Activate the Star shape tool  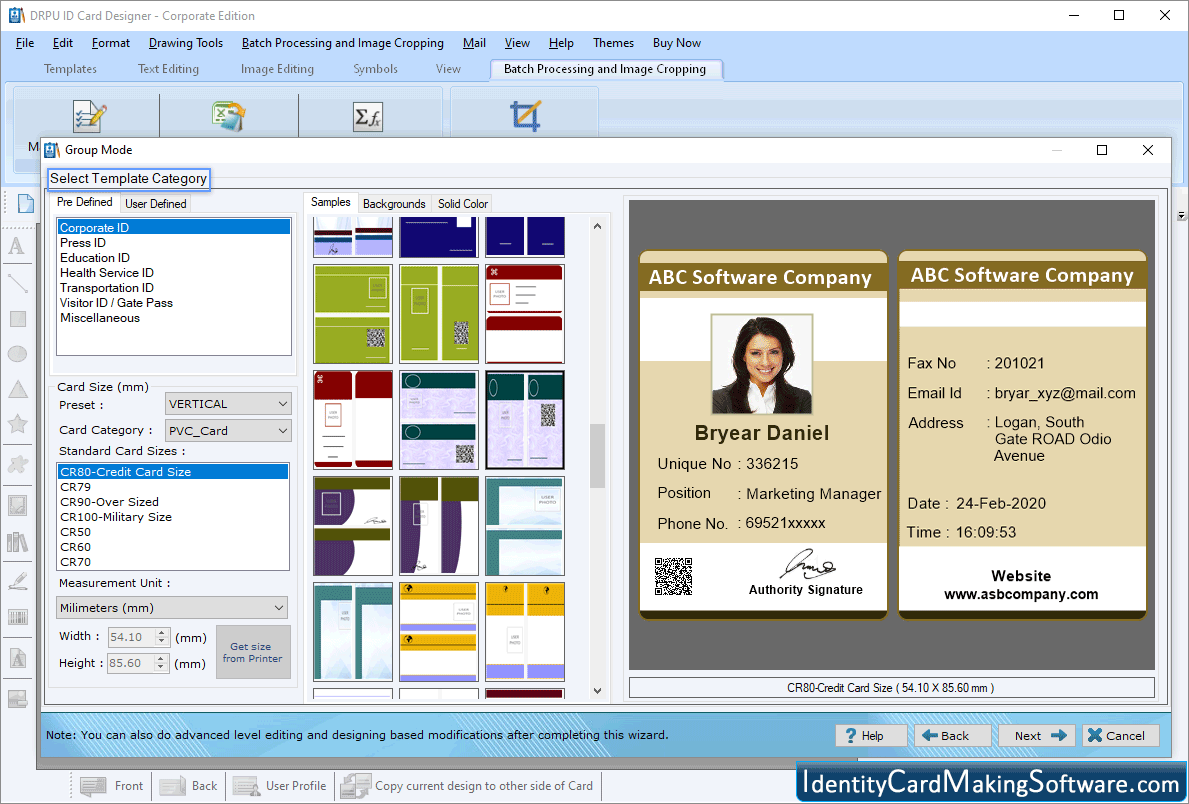(17, 424)
